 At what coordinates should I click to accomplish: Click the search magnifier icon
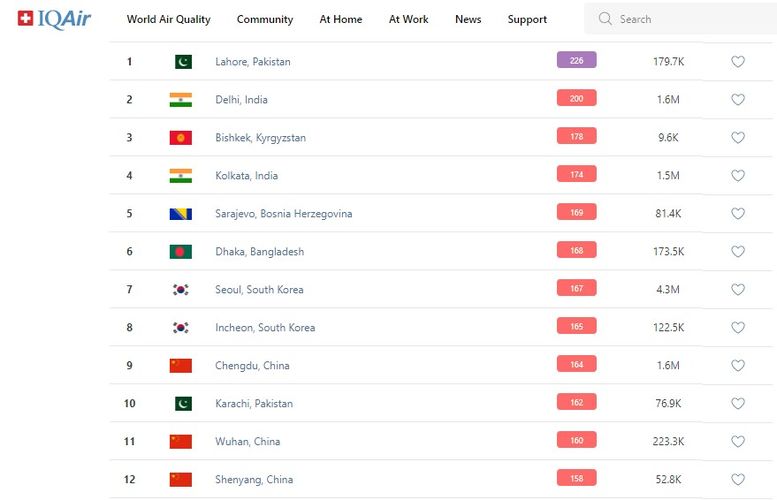pos(605,19)
